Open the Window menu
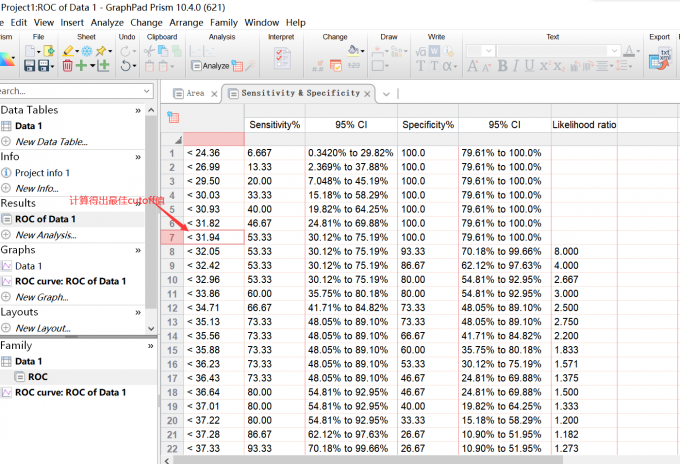The height and width of the screenshot is (464, 680). point(262,23)
